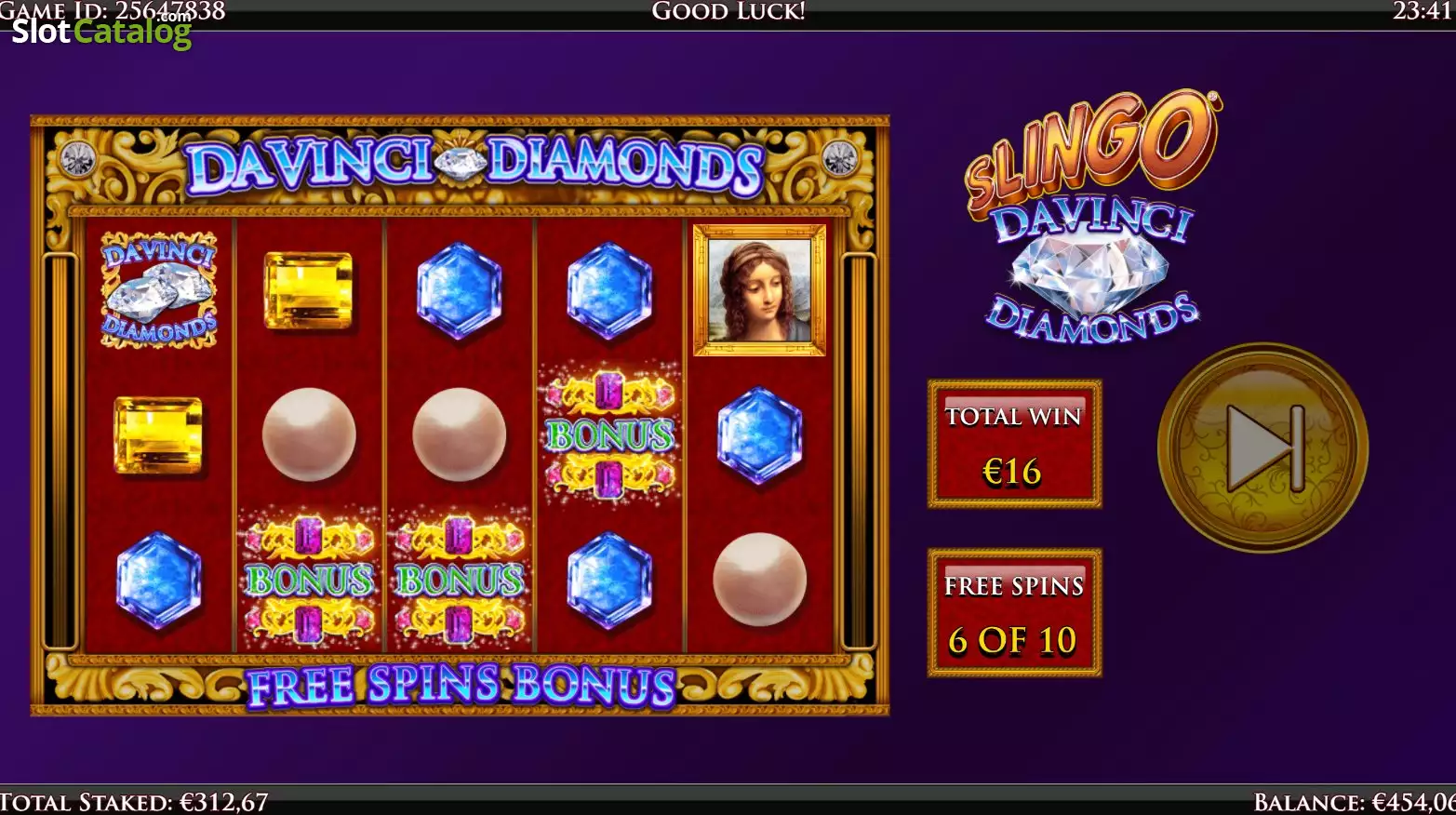
Task: Click the blue gem in the fifth column
Action: tap(759, 435)
